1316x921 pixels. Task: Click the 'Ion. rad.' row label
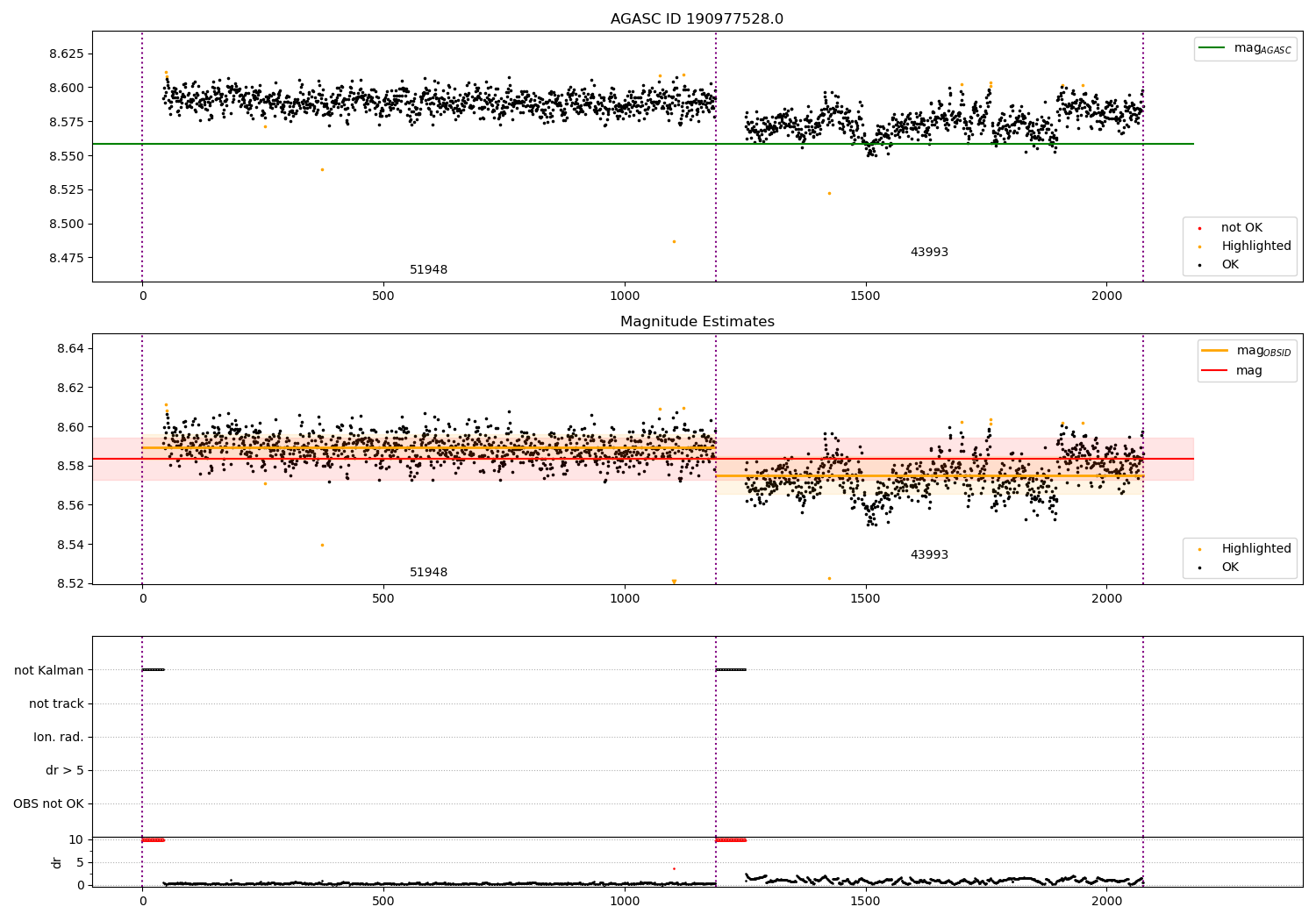[59, 737]
